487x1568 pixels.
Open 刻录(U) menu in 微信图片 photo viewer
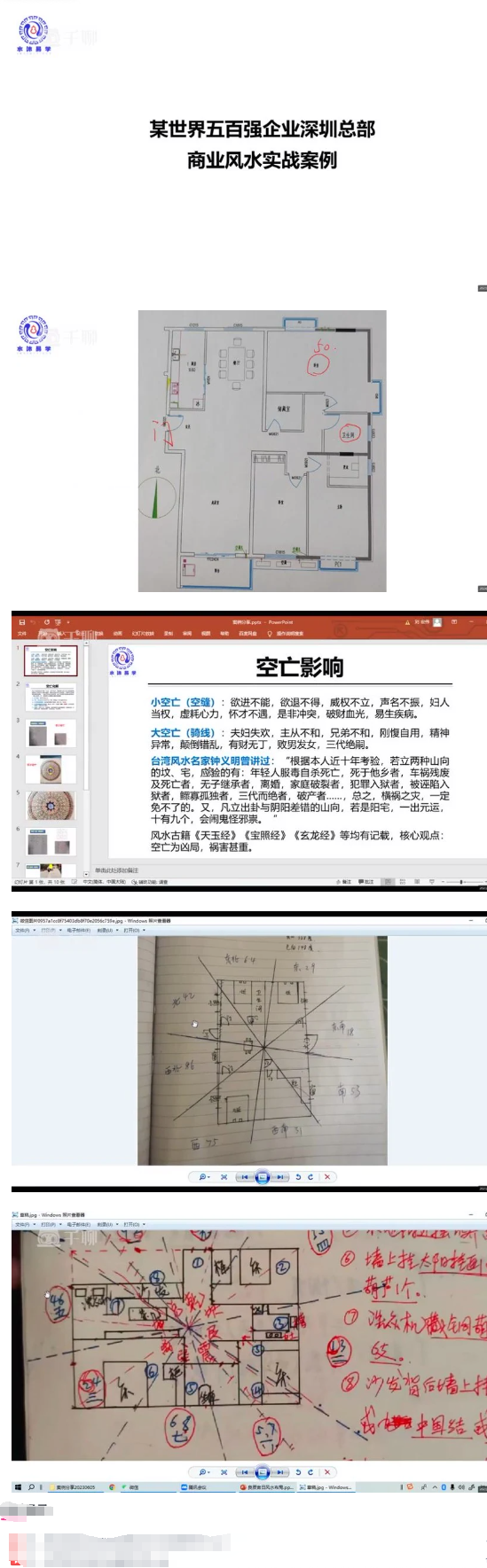coord(106,931)
